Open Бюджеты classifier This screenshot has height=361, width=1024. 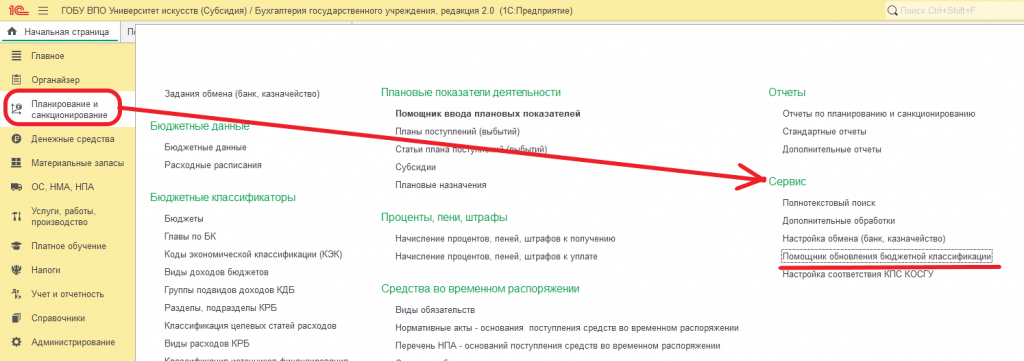pos(184,219)
